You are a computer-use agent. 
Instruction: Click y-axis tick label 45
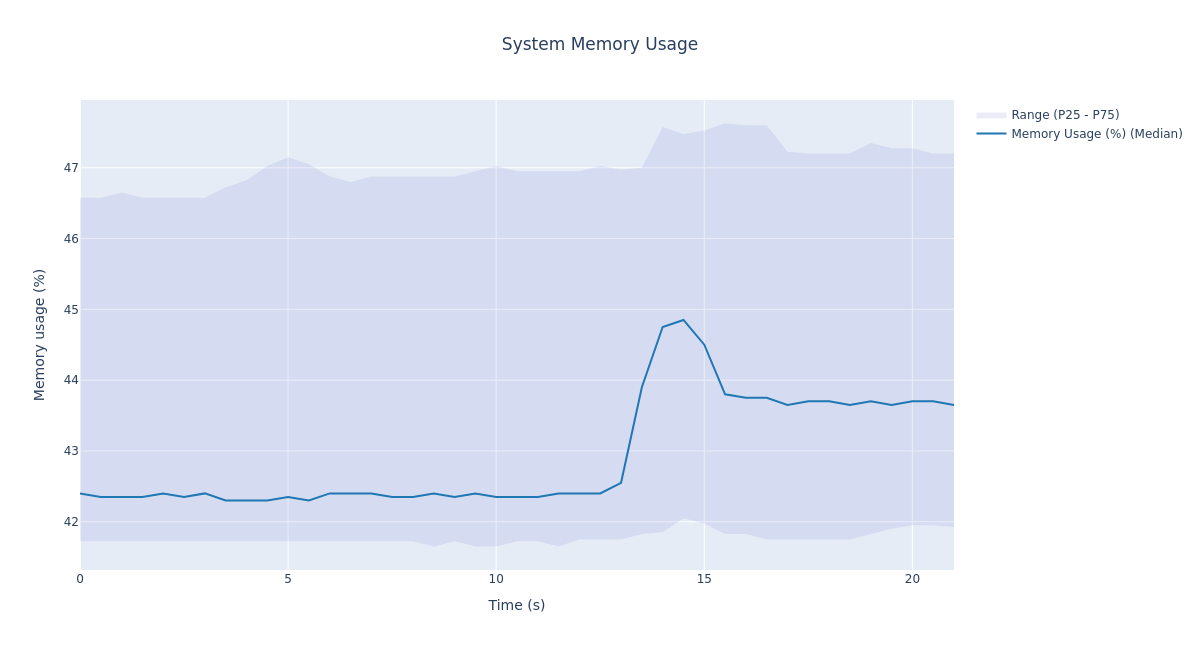(x=69, y=310)
